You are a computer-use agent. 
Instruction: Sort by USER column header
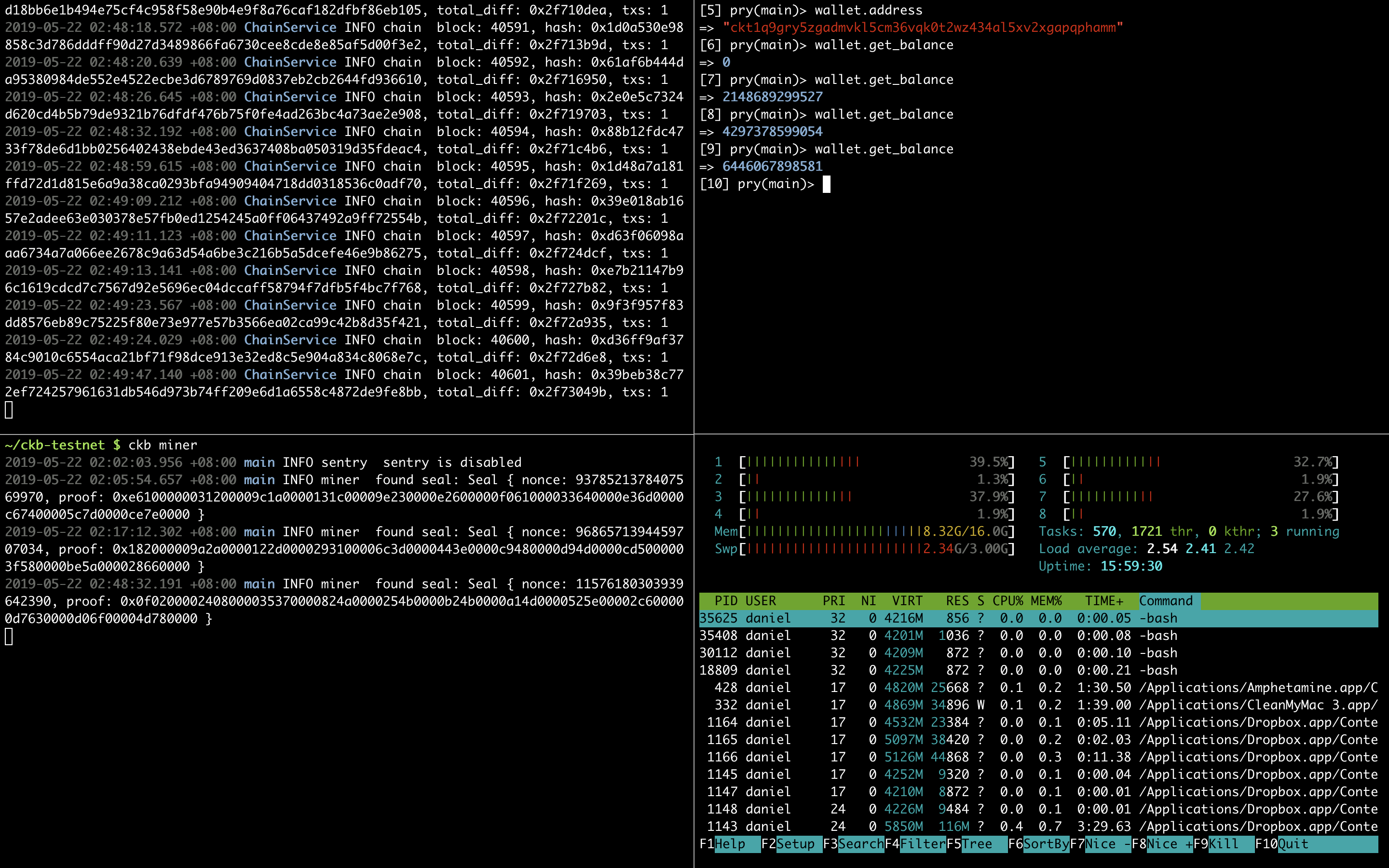pos(761,601)
